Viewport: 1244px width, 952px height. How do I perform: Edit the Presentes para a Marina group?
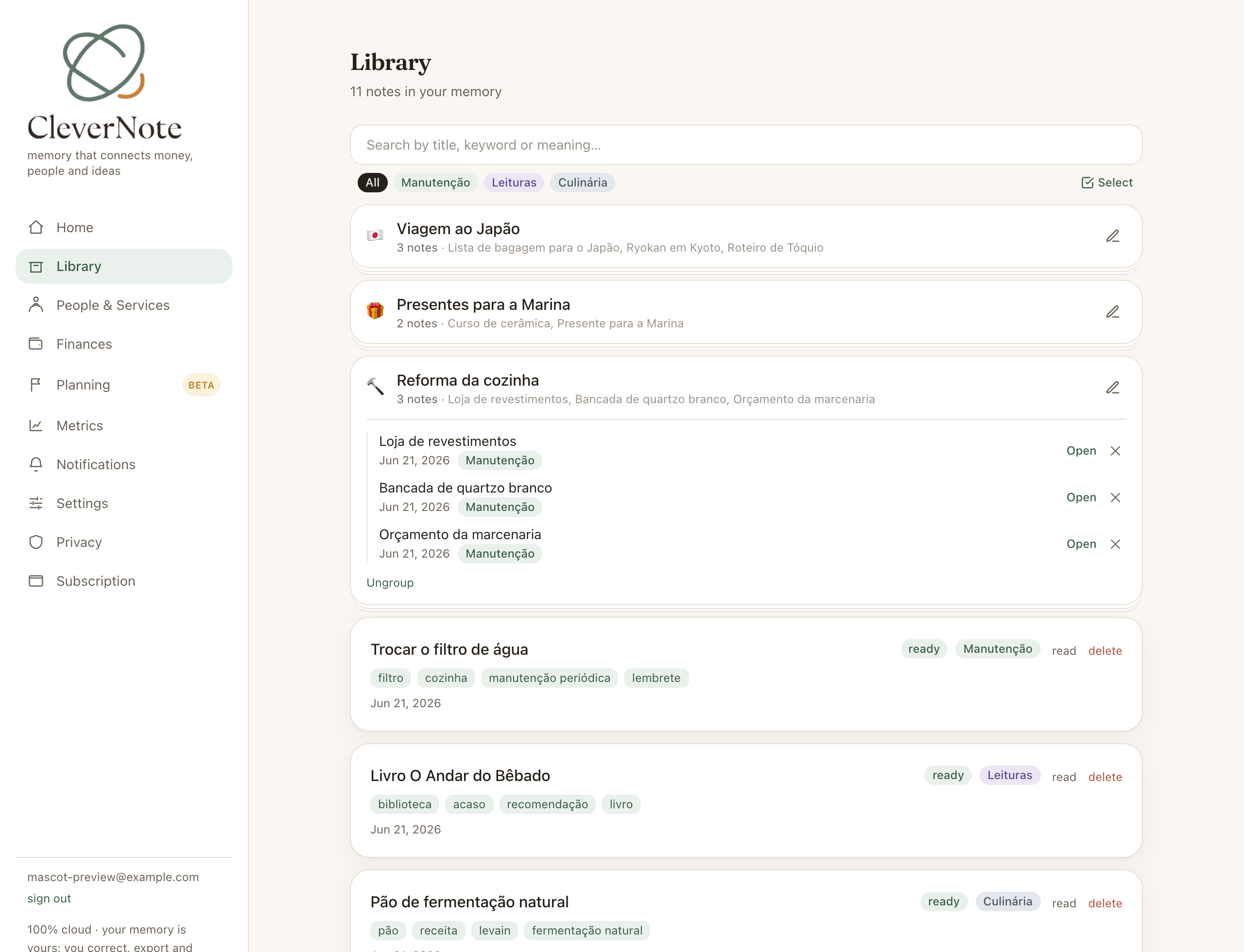(x=1112, y=312)
